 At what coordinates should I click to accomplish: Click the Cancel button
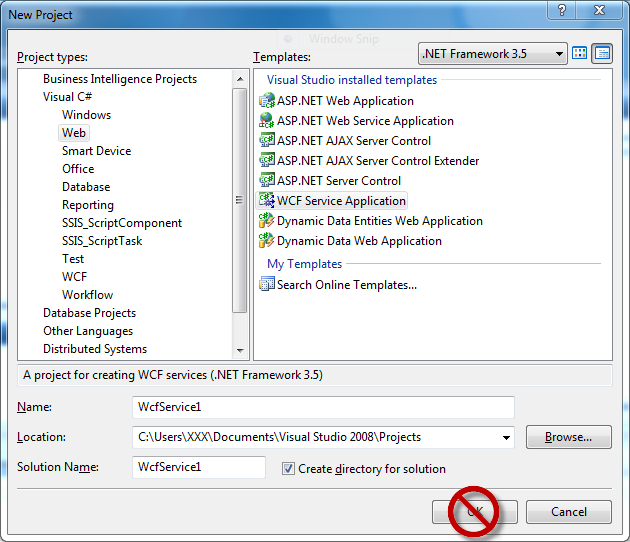click(x=569, y=511)
